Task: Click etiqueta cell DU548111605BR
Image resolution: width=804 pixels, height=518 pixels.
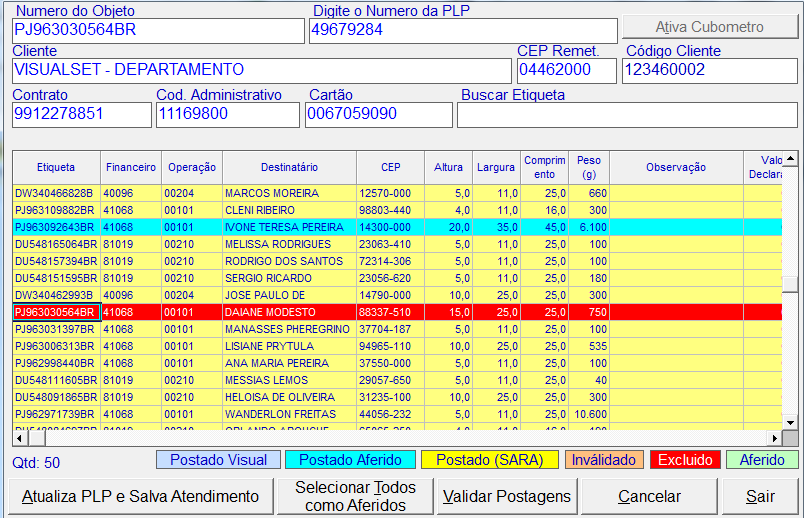Action: pos(56,380)
